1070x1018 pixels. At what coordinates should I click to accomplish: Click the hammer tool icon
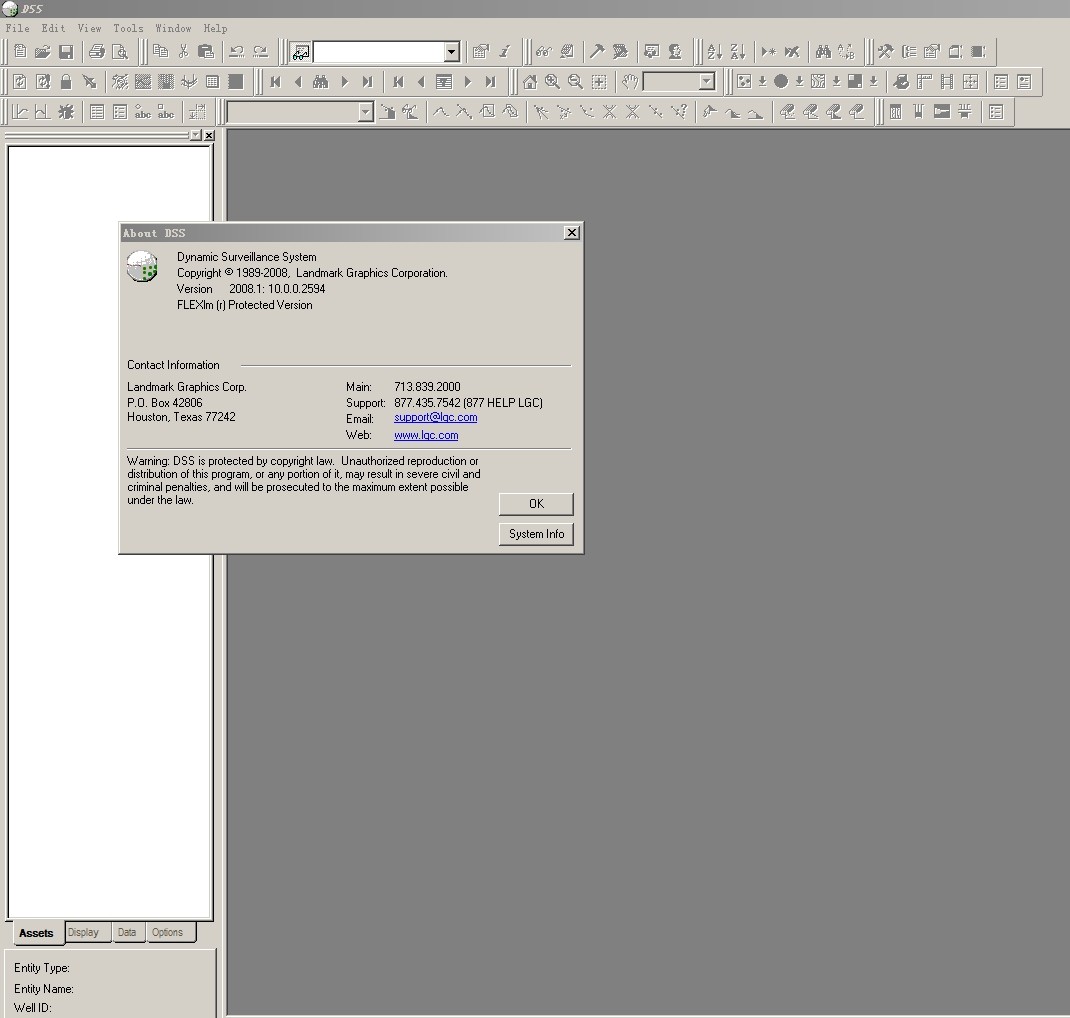(x=597, y=52)
